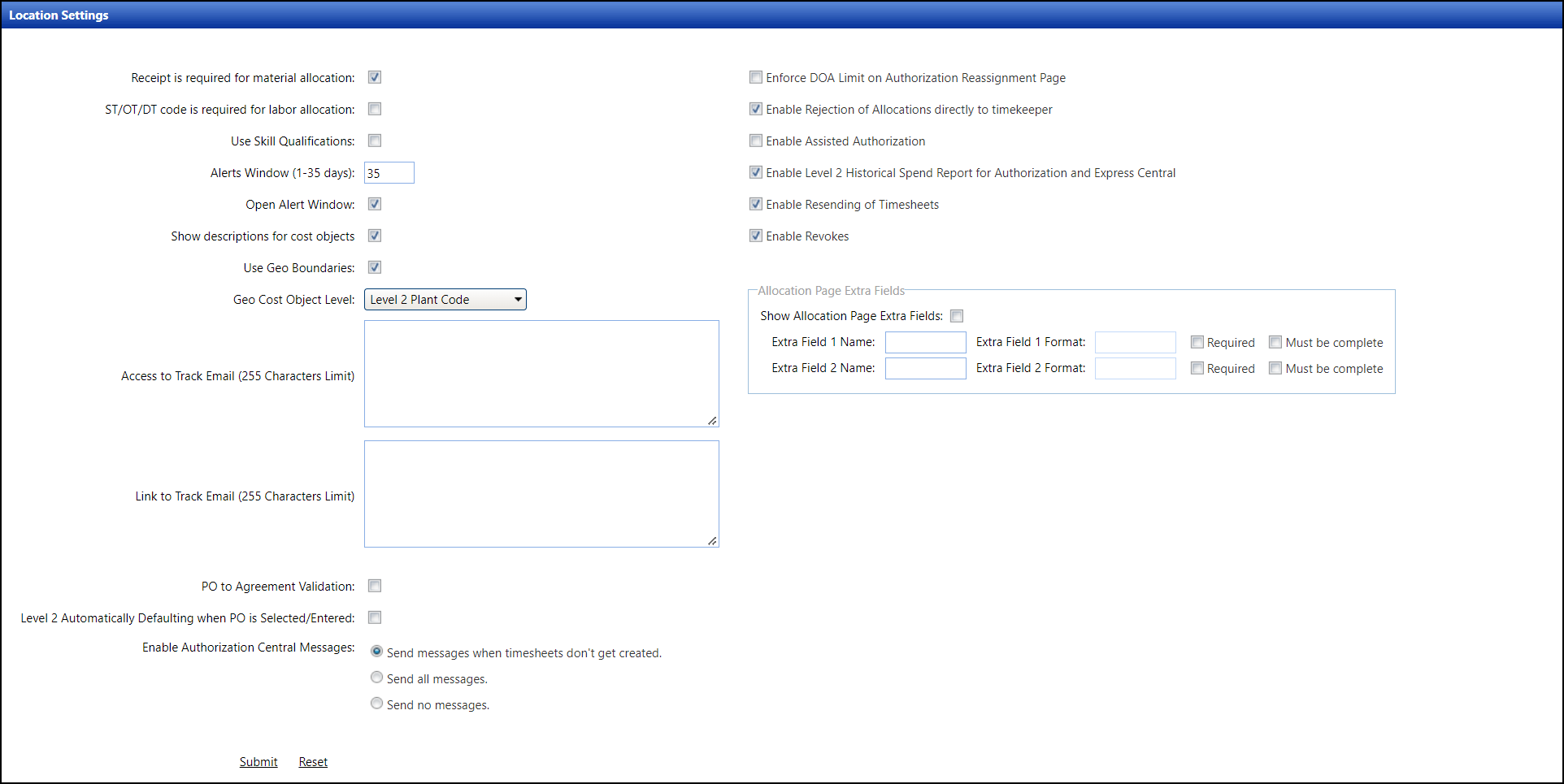Open the Geo Cost Object Level dropdown
This screenshot has width=1564, height=784.
point(445,300)
